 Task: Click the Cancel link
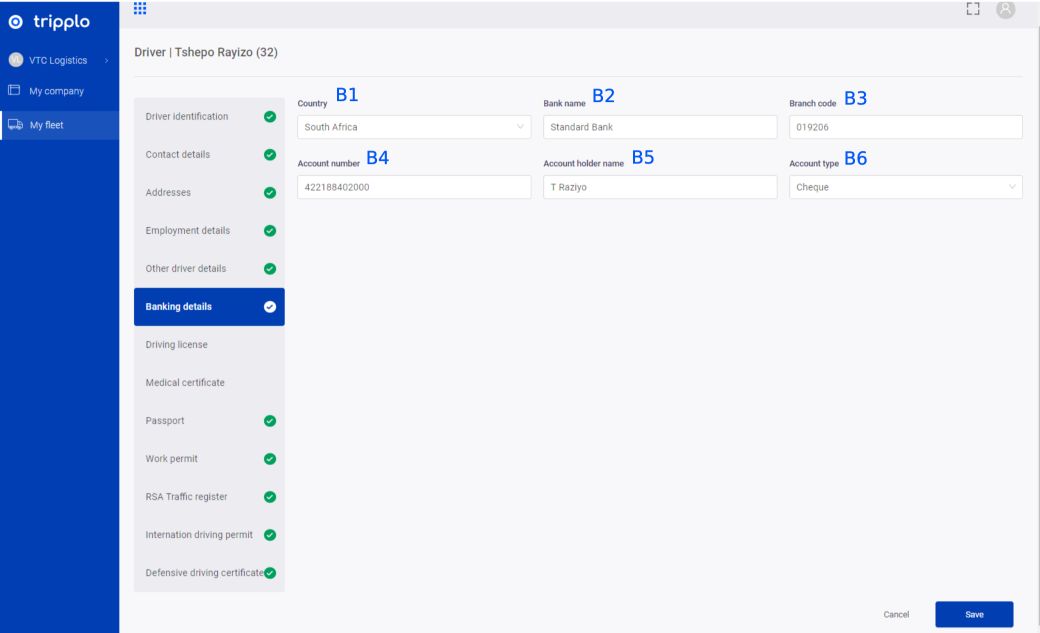[x=896, y=614]
